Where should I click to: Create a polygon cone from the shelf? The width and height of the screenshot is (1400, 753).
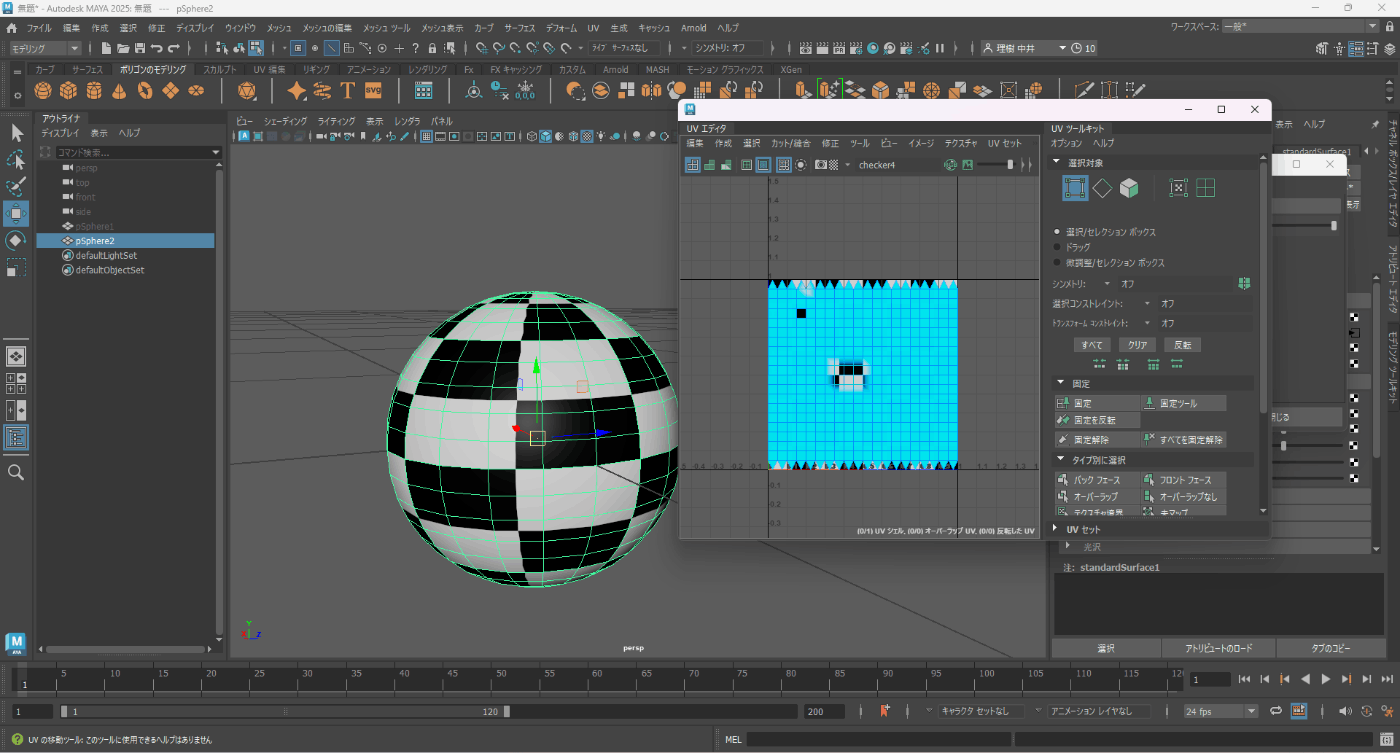click(x=119, y=91)
